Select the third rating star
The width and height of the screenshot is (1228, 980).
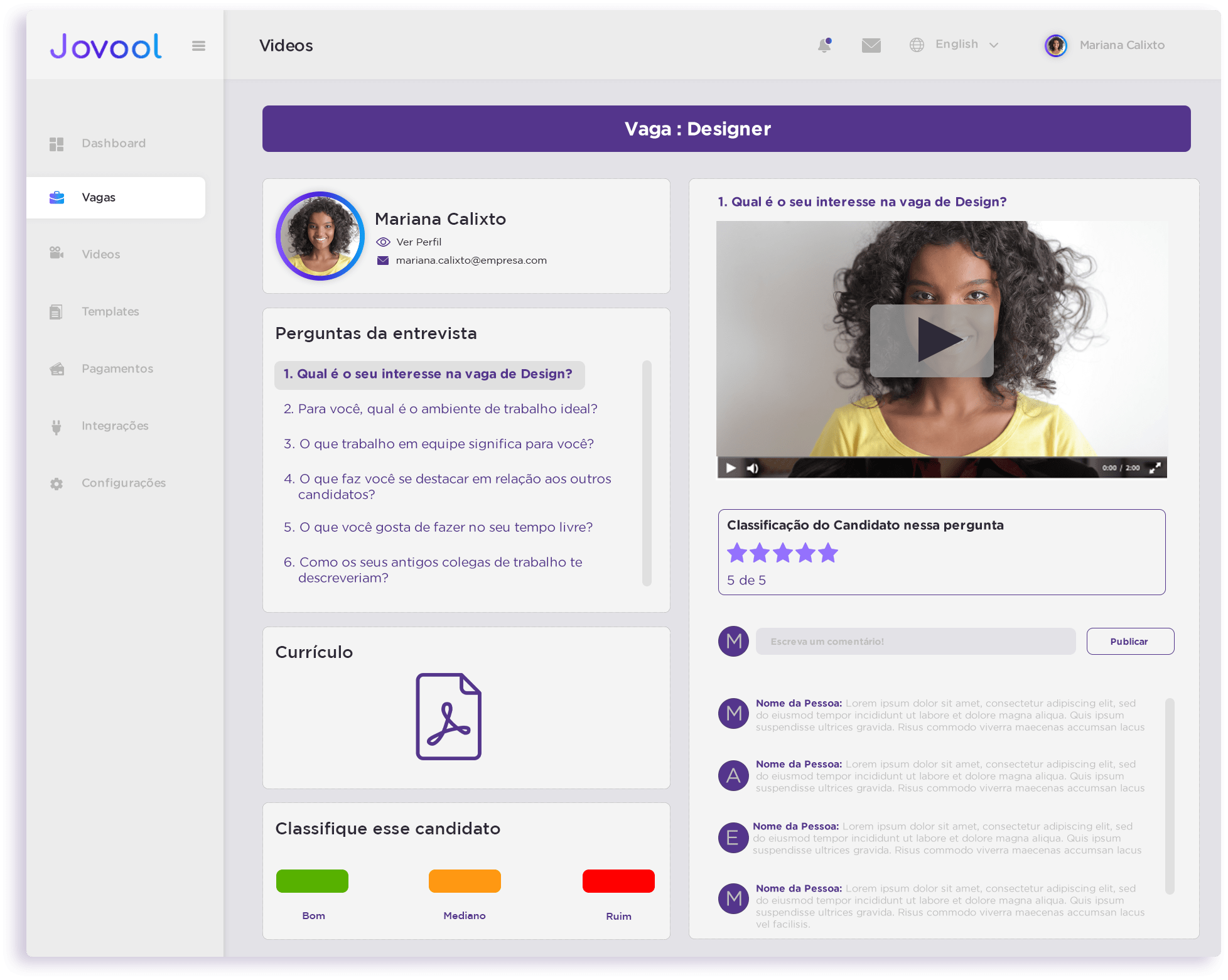click(x=782, y=553)
